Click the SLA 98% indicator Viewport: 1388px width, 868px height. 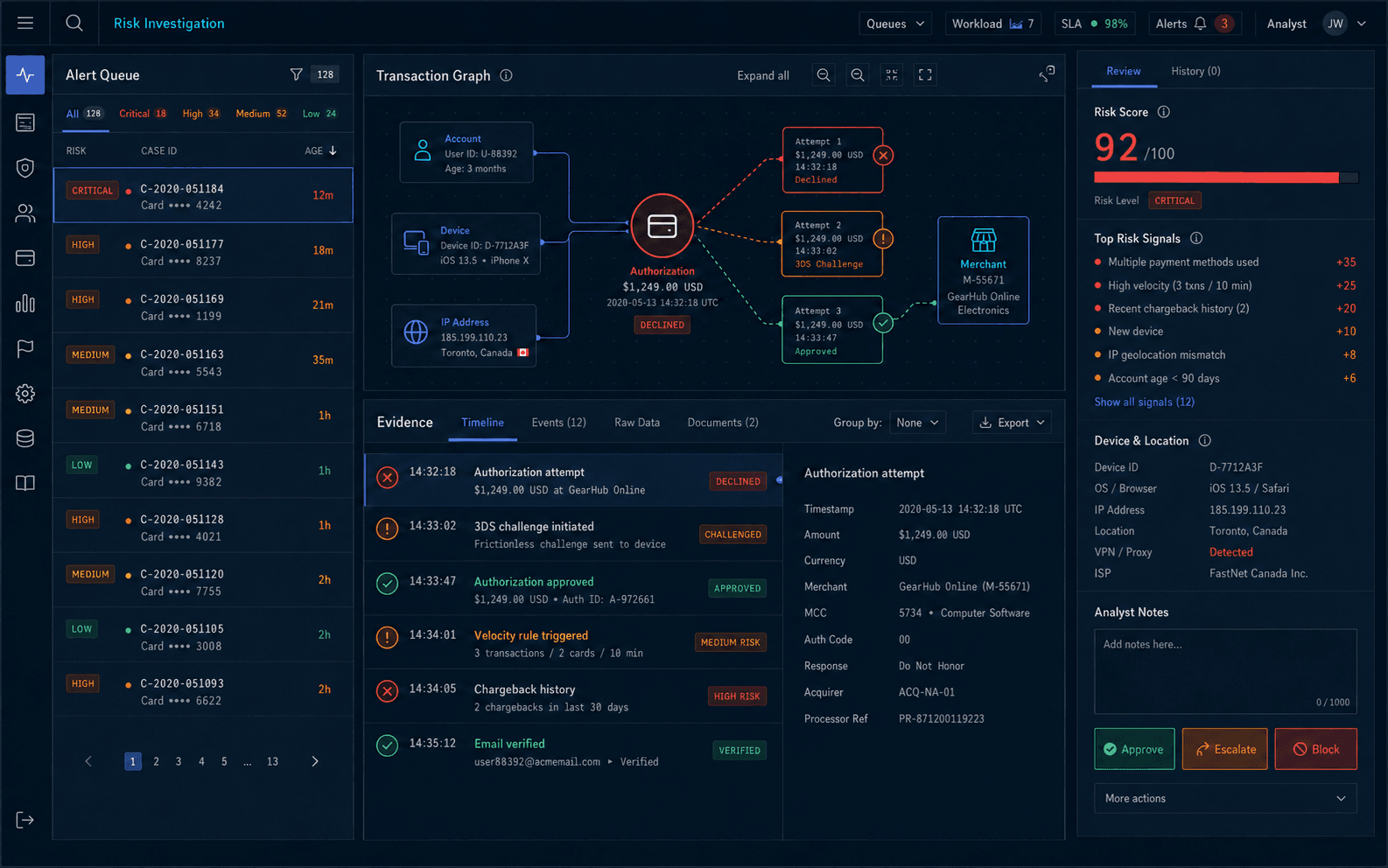coord(1094,24)
